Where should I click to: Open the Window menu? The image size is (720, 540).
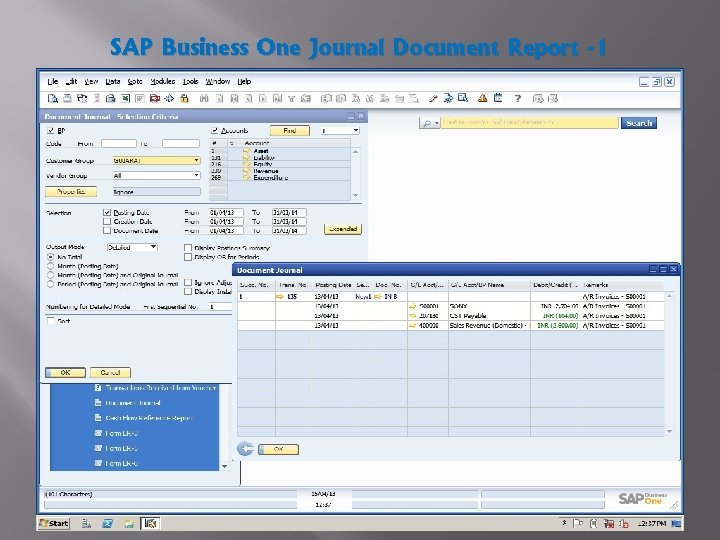tap(218, 82)
